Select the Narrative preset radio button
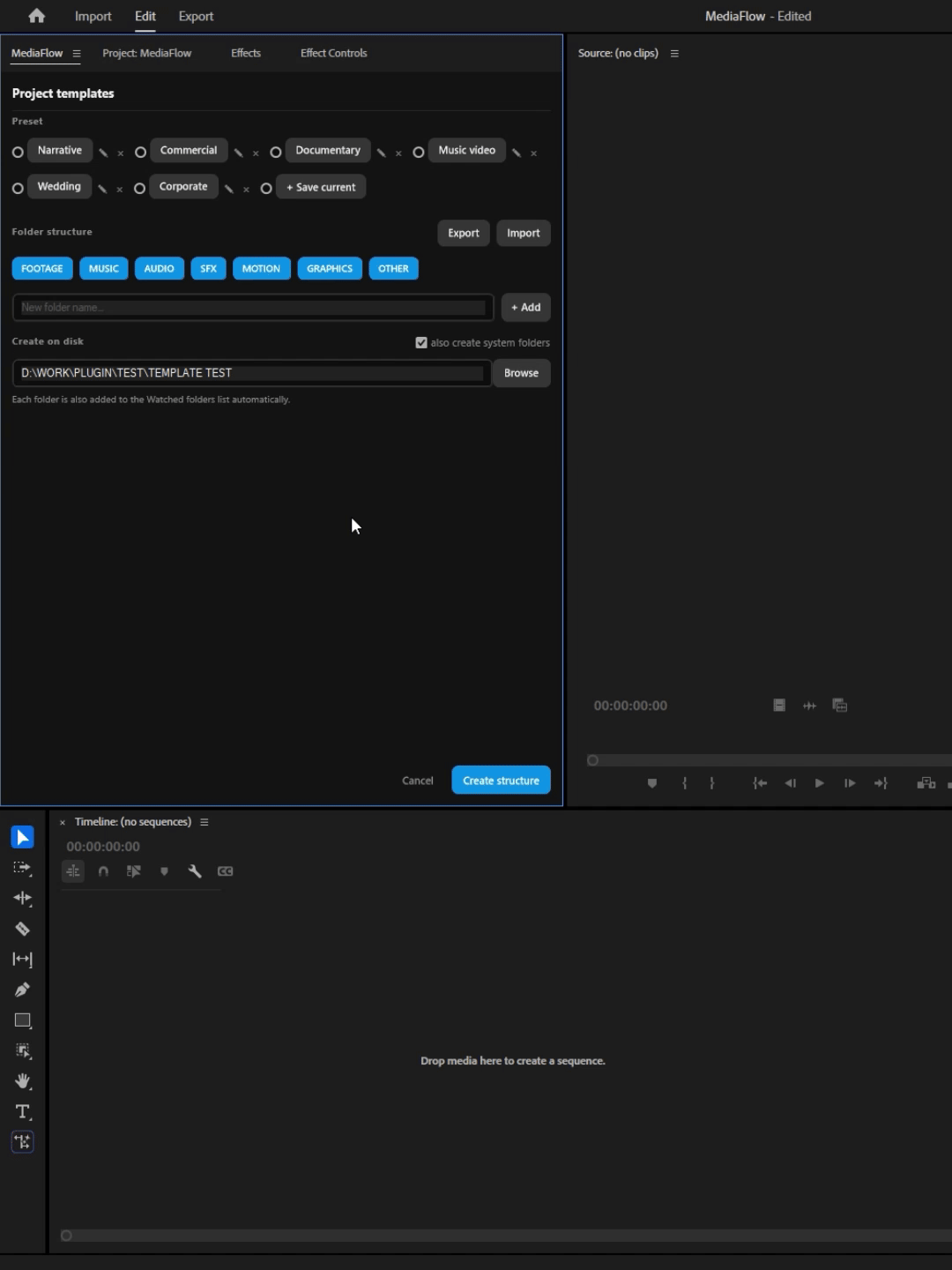 tap(18, 153)
